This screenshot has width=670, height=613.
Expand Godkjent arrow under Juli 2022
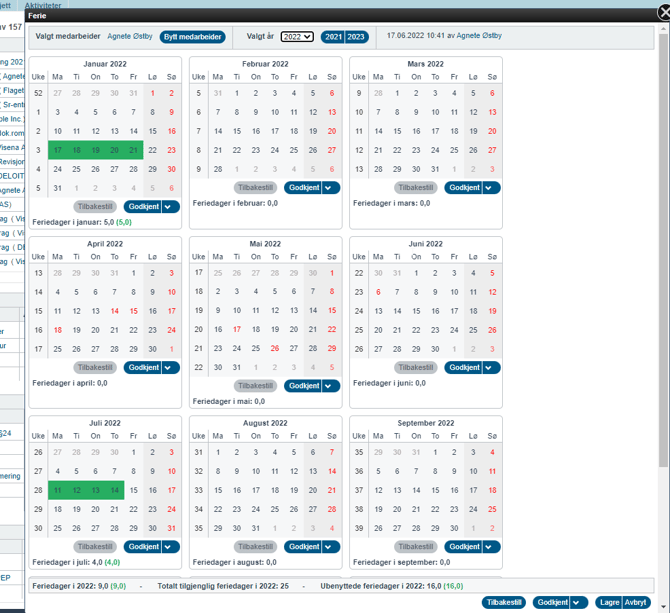click(170, 547)
